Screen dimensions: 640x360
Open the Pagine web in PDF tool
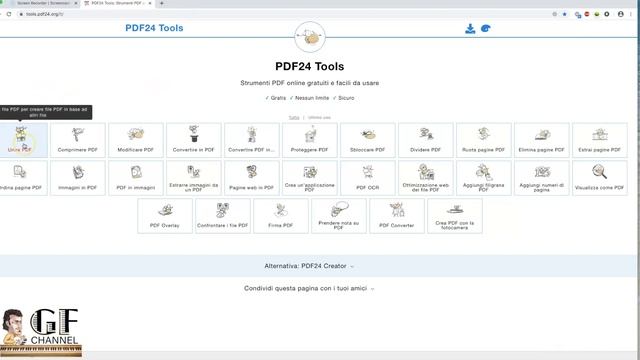point(251,178)
